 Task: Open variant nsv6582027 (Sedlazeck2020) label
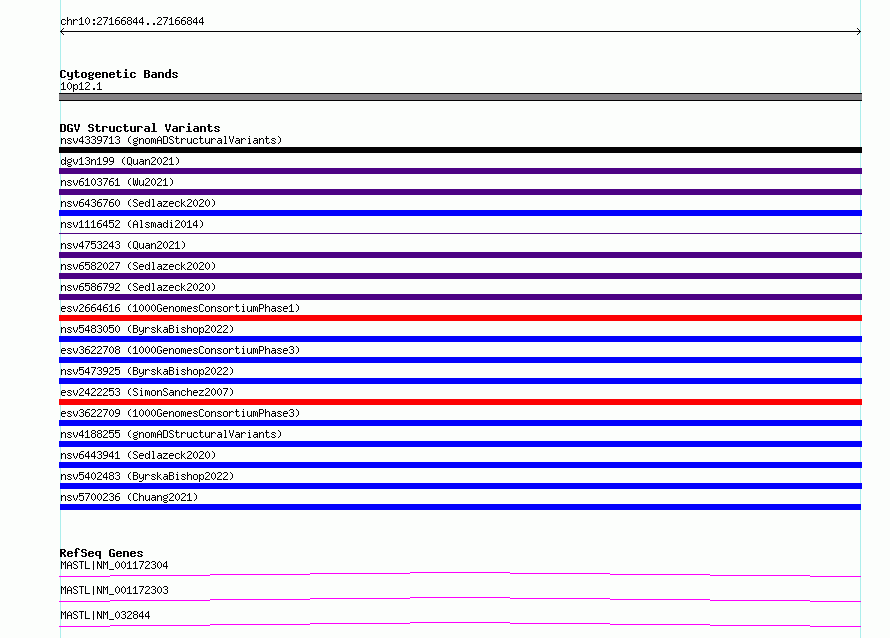(x=138, y=266)
